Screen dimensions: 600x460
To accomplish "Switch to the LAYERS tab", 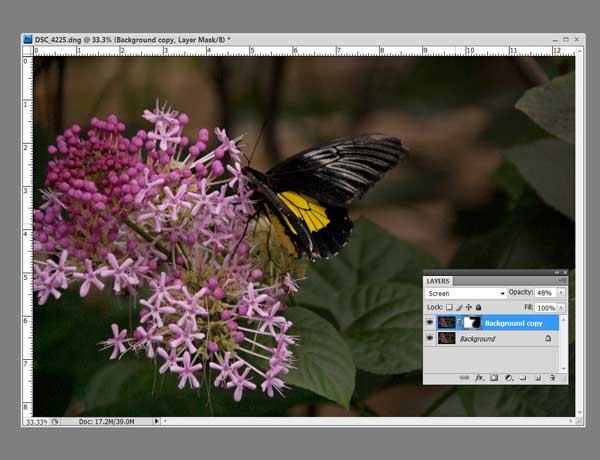I will tap(438, 281).
